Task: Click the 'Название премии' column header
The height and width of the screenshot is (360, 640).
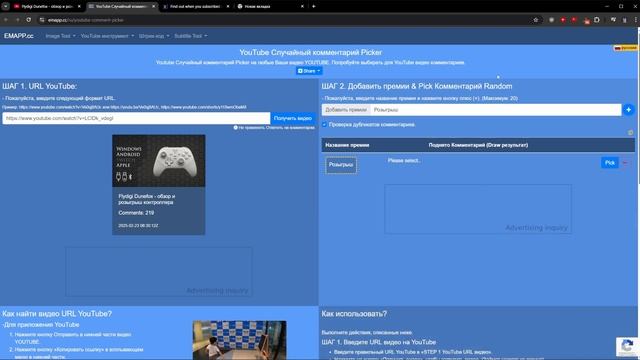Action: (x=347, y=145)
